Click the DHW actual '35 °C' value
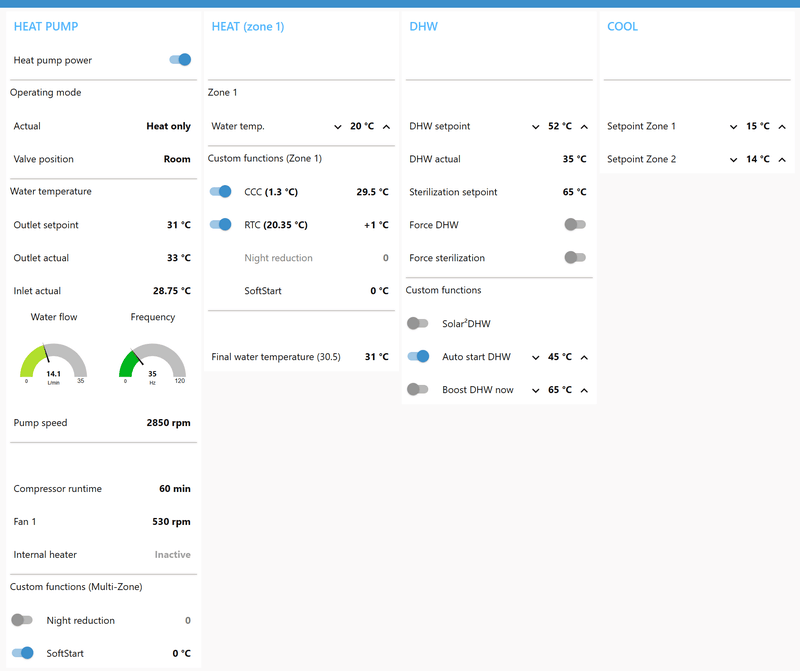Screen dimensions: 800x671 (574, 159)
